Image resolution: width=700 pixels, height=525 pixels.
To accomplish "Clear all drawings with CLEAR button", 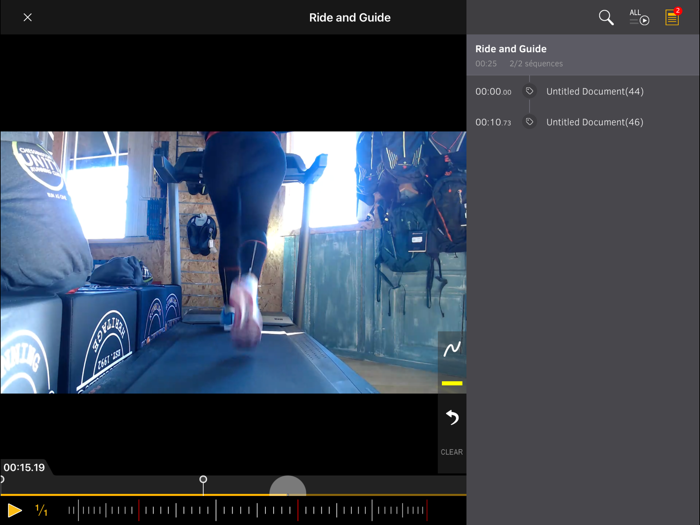I will 452,452.
